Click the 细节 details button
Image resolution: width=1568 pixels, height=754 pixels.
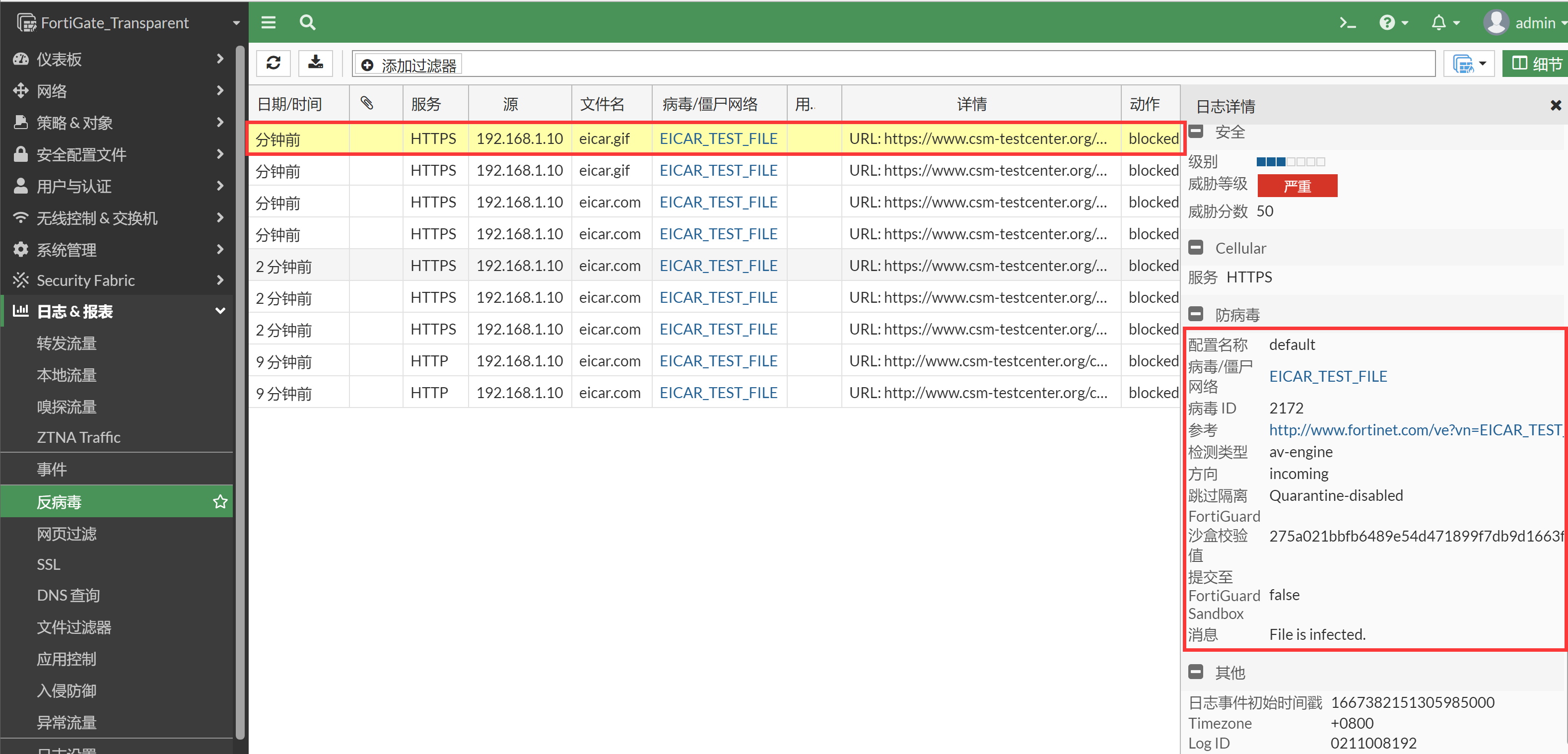pyautogui.click(x=1536, y=64)
